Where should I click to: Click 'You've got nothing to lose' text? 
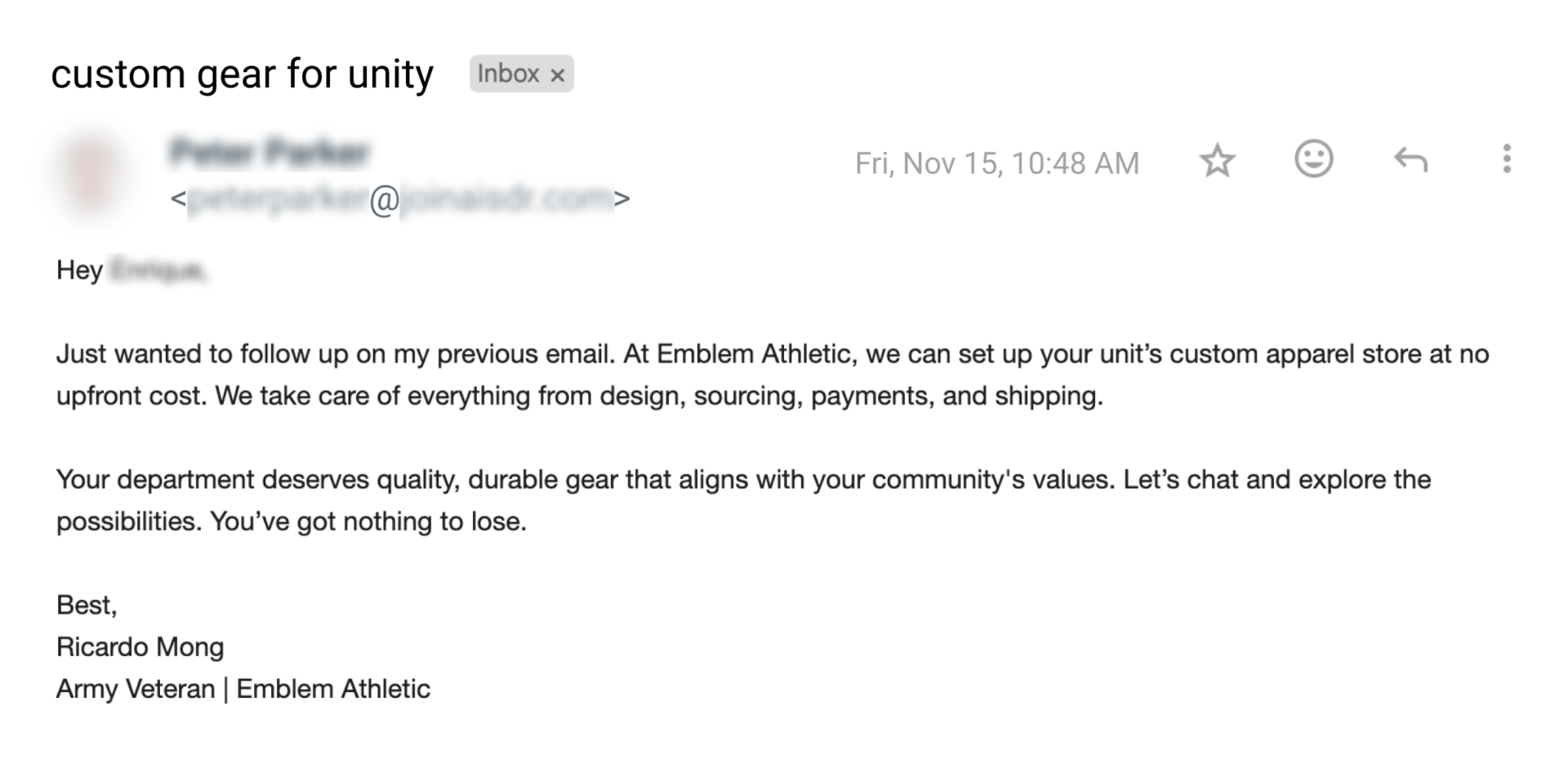click(367, 522)
